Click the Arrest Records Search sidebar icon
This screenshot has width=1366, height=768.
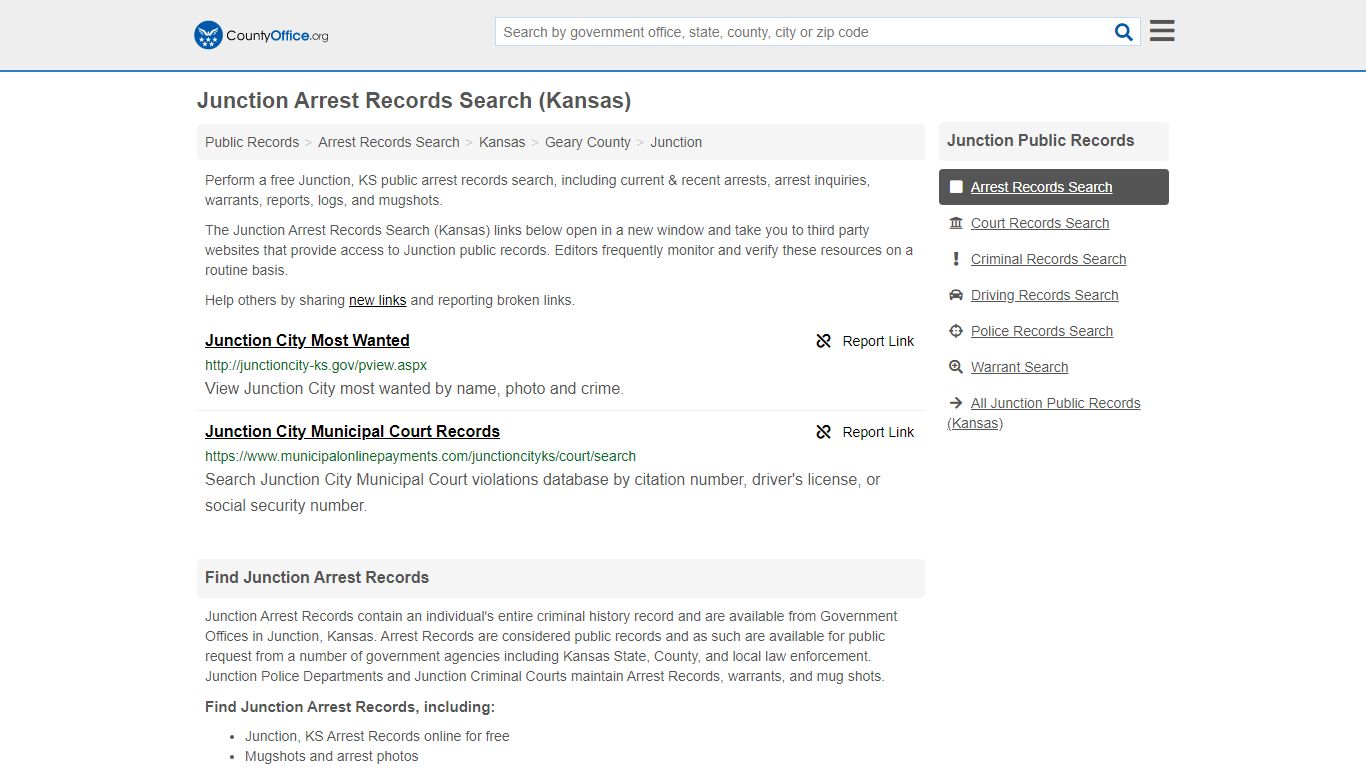pos(956,187)
